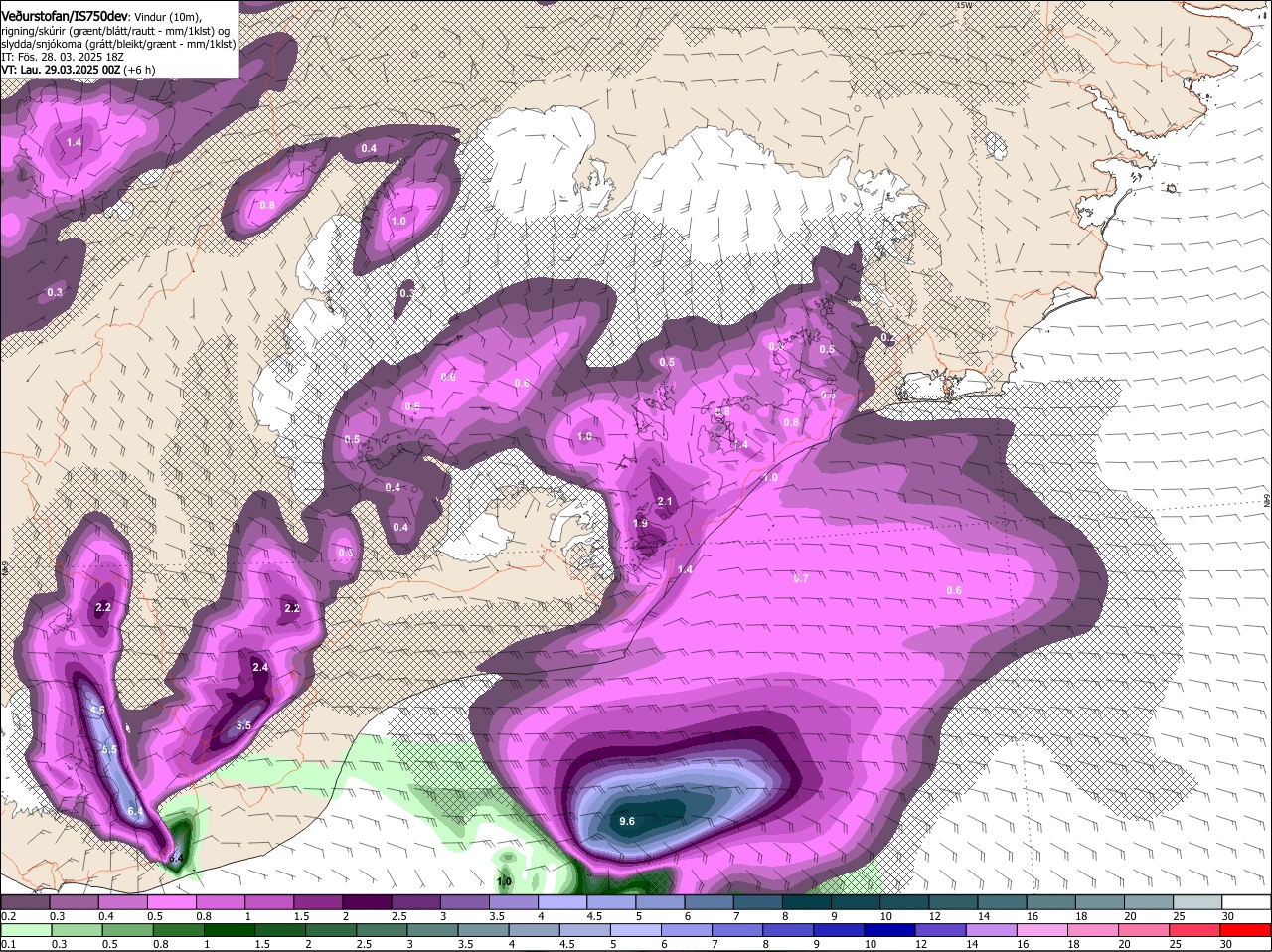Click the 'VT: Lau. 29.03.2025 00Z' valid time
Viewport: 1272px width, 952px height.
[x=61, y=70]
